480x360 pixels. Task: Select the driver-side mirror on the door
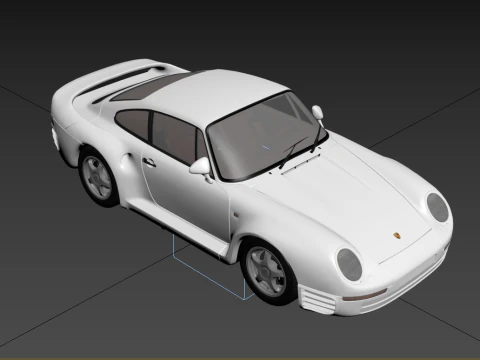pos(201,168)
